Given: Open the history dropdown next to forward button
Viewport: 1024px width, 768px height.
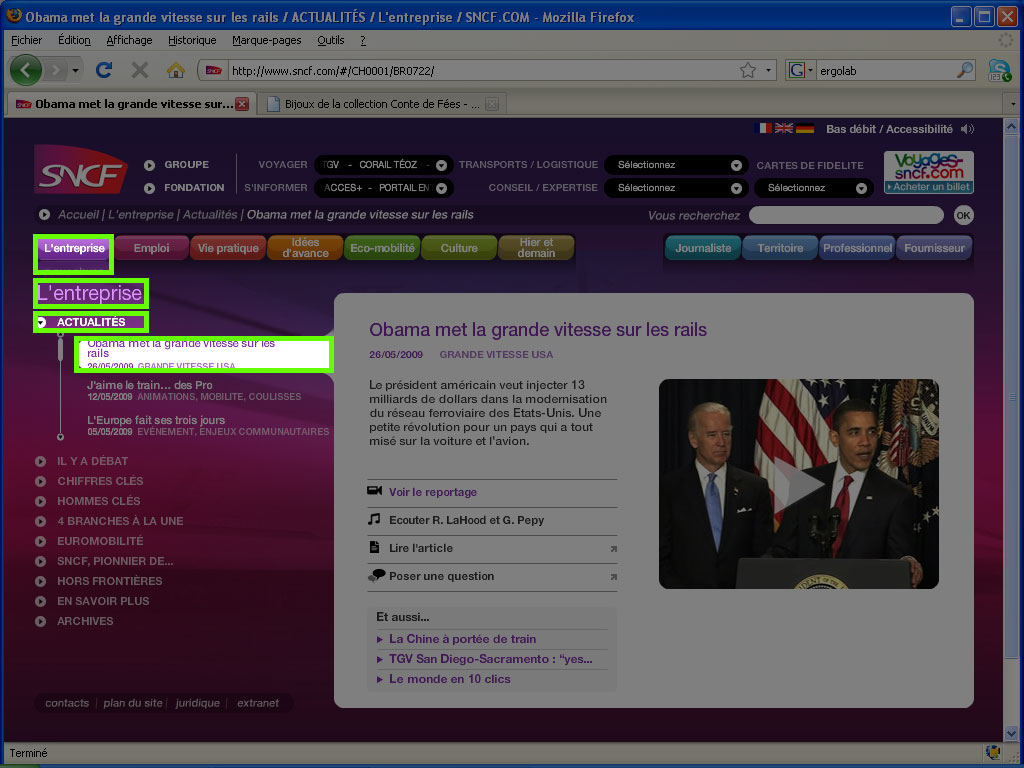Looking at the screenshot, I should 76,70.
